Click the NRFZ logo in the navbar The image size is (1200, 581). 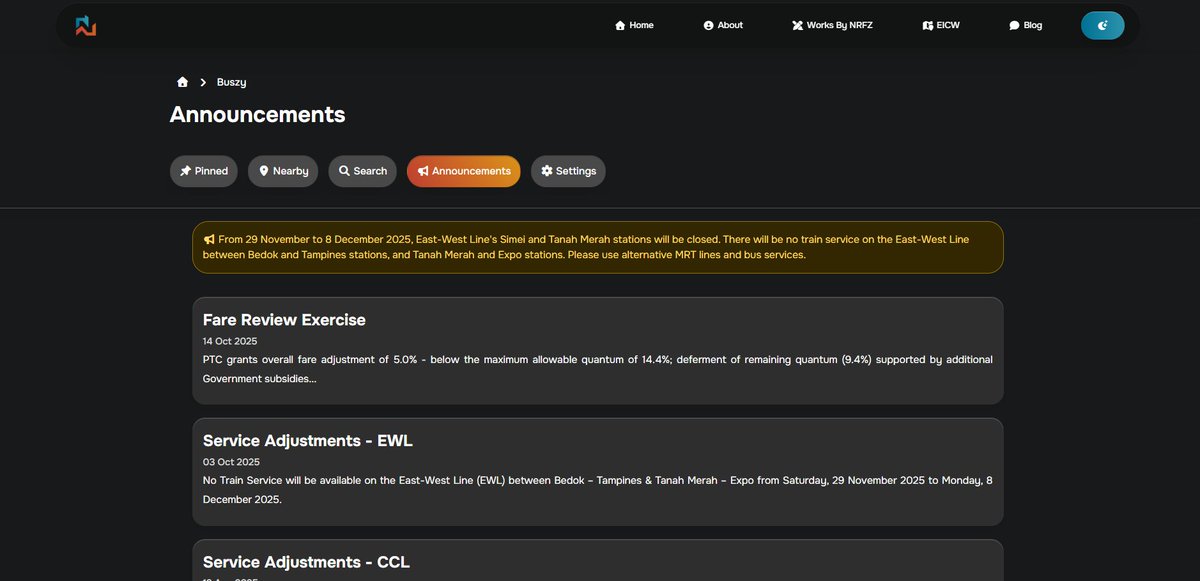point(86,26)
